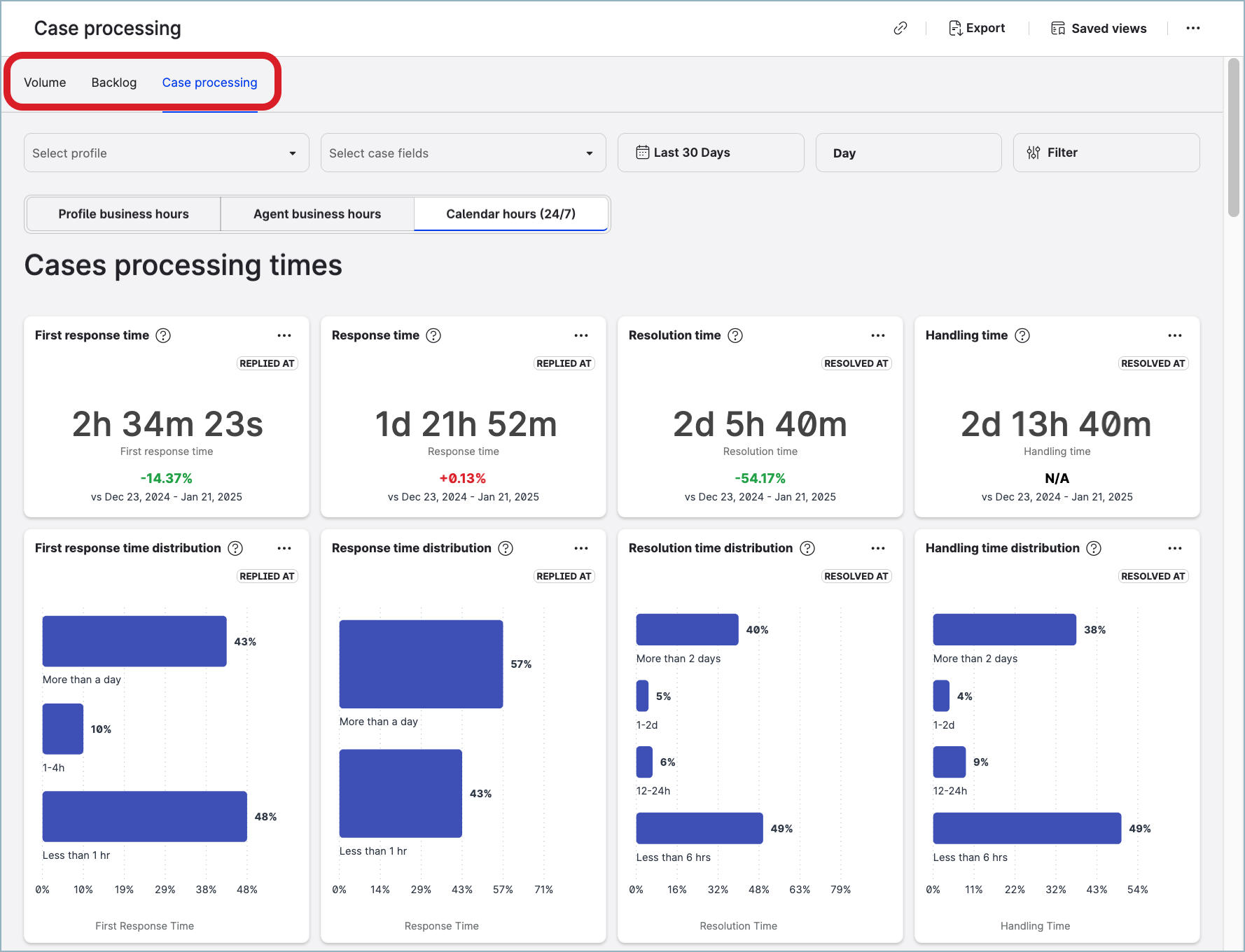
Task: Go to the Backlog tab
Action: pos(114,83)
